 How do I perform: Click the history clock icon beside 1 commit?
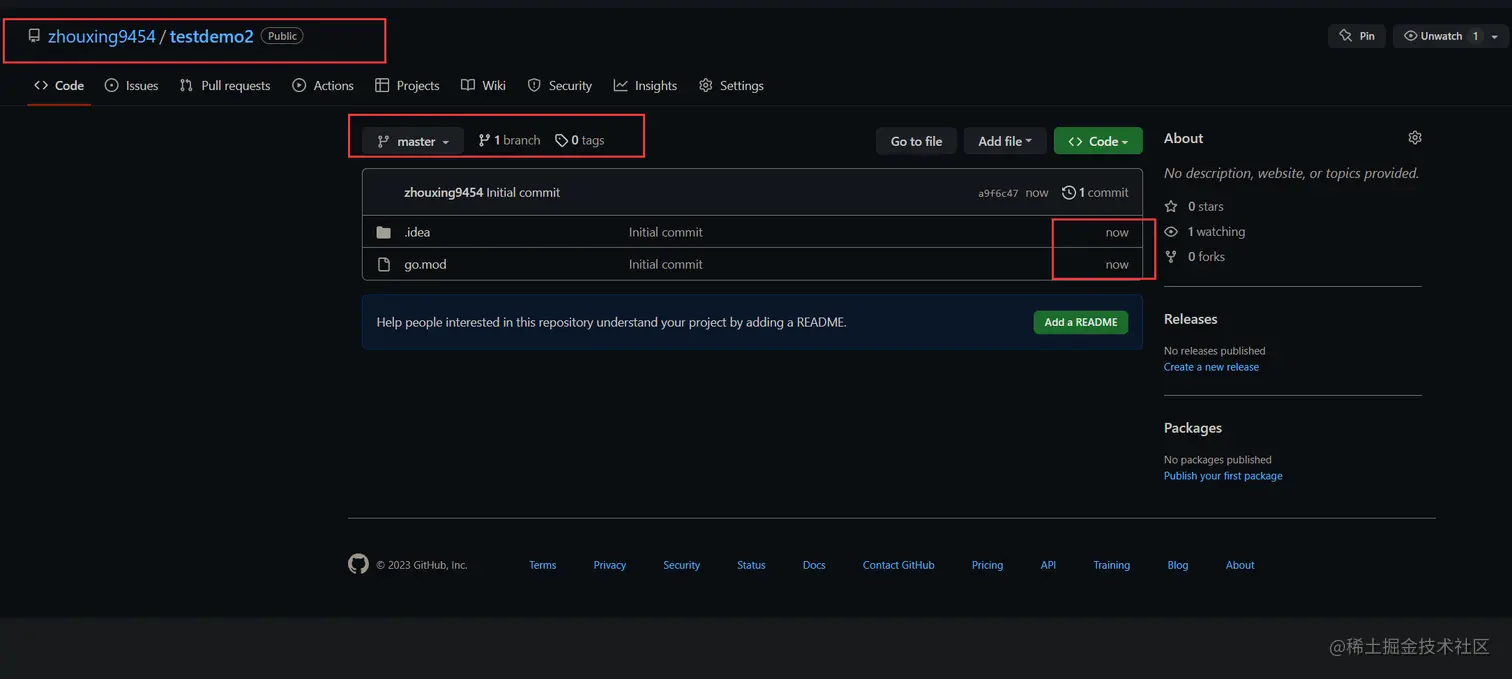[x=1069, y=193]
